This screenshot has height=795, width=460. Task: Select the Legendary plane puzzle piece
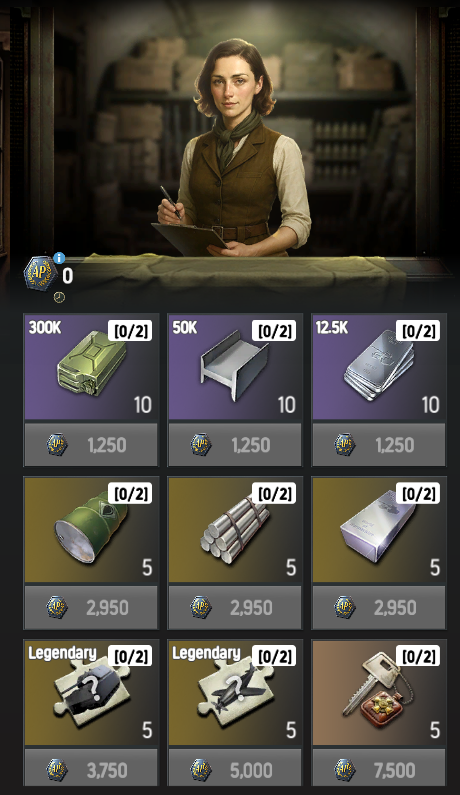click(235, 693)
